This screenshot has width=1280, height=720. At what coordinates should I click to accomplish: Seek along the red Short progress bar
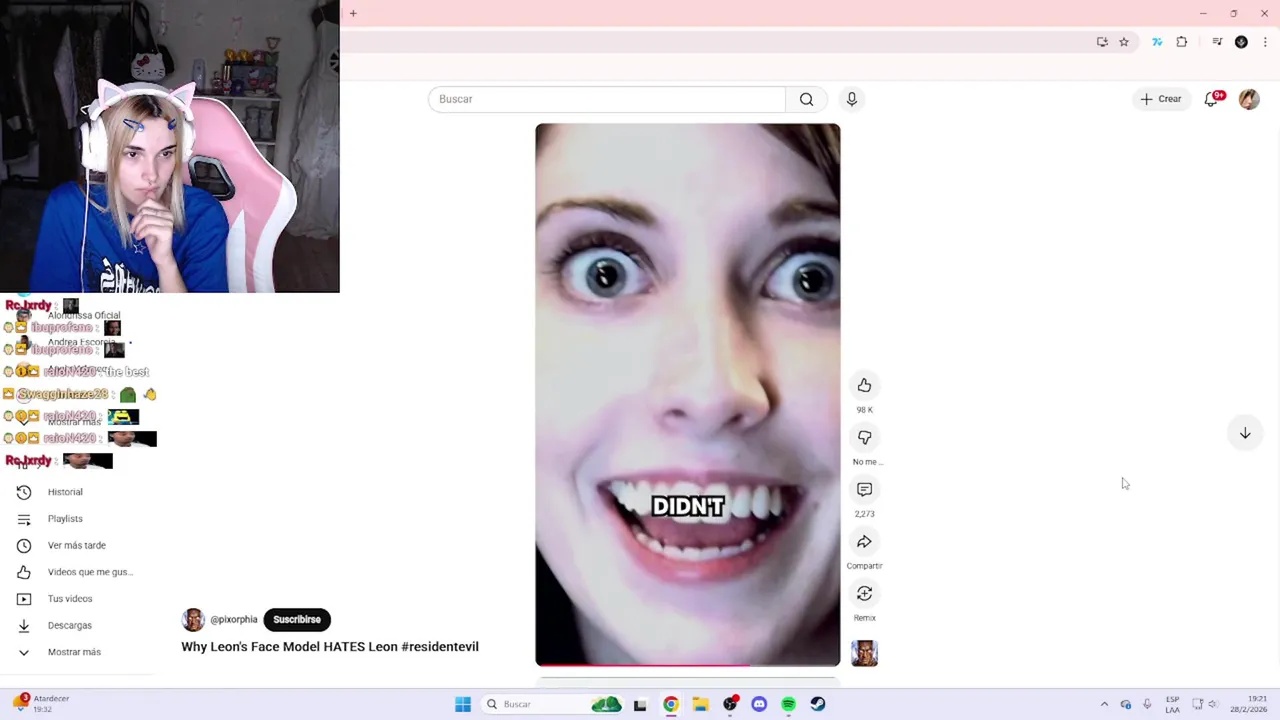[x=687, y=665]
